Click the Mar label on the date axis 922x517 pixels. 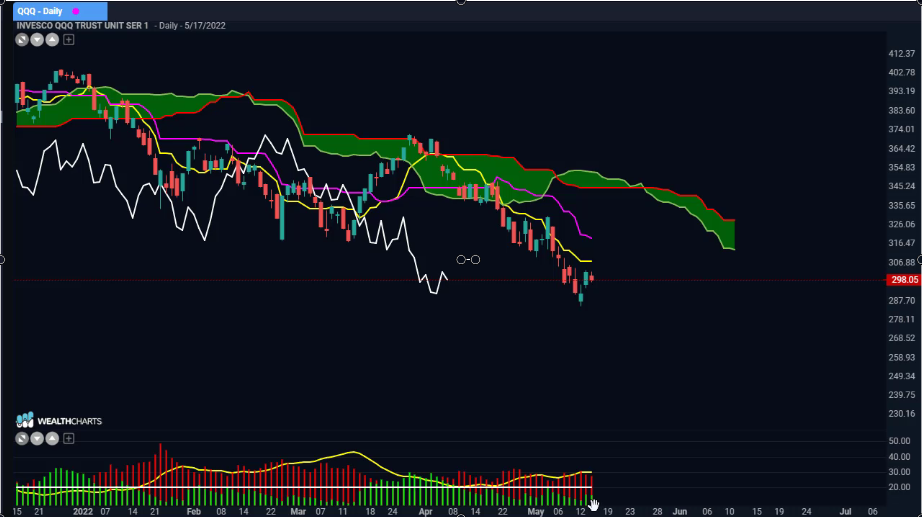pos(298,512)
